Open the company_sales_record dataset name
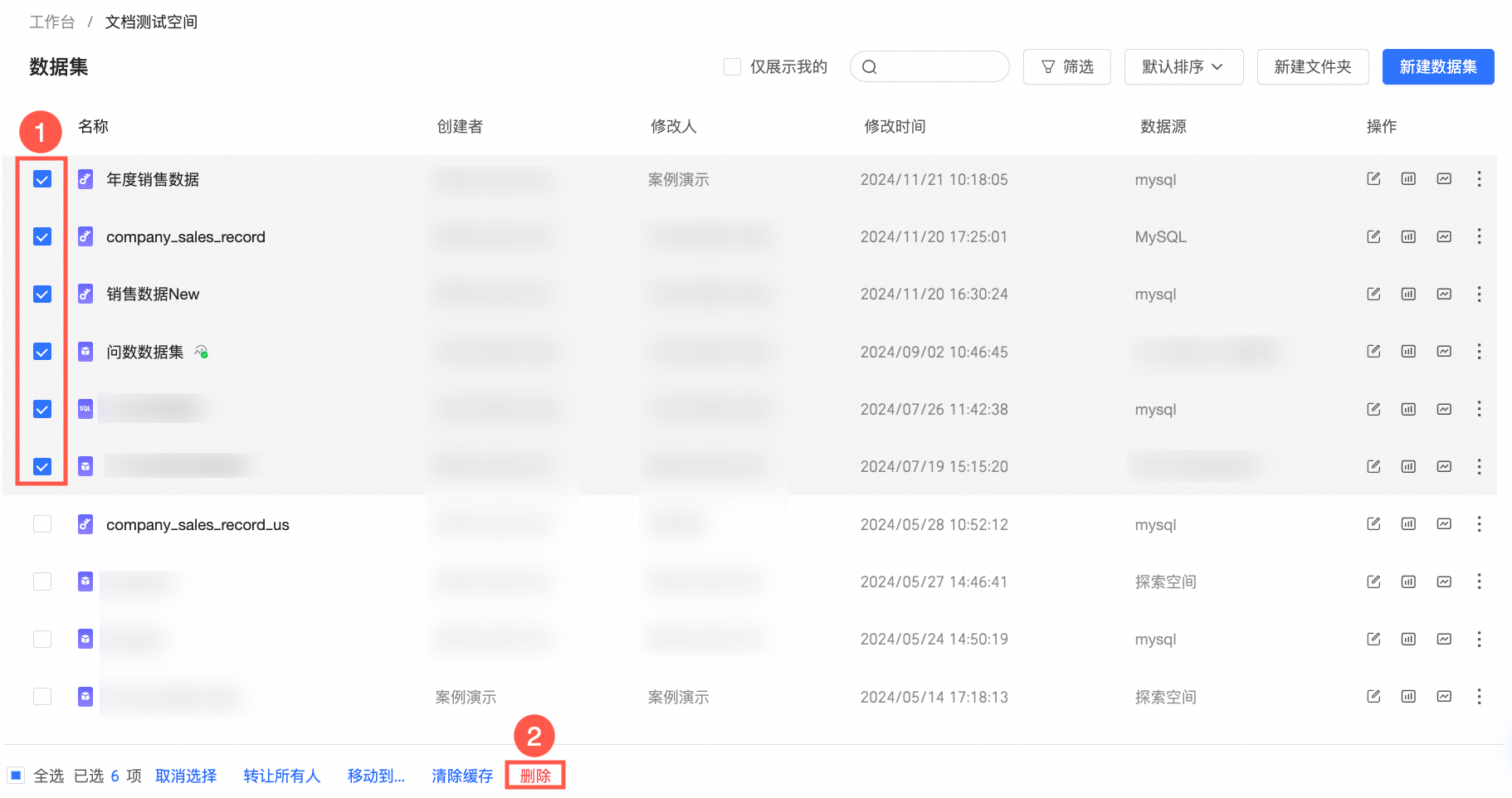Image resolution: width=1512 pixels, height=798 pixels. coord(186,236)
